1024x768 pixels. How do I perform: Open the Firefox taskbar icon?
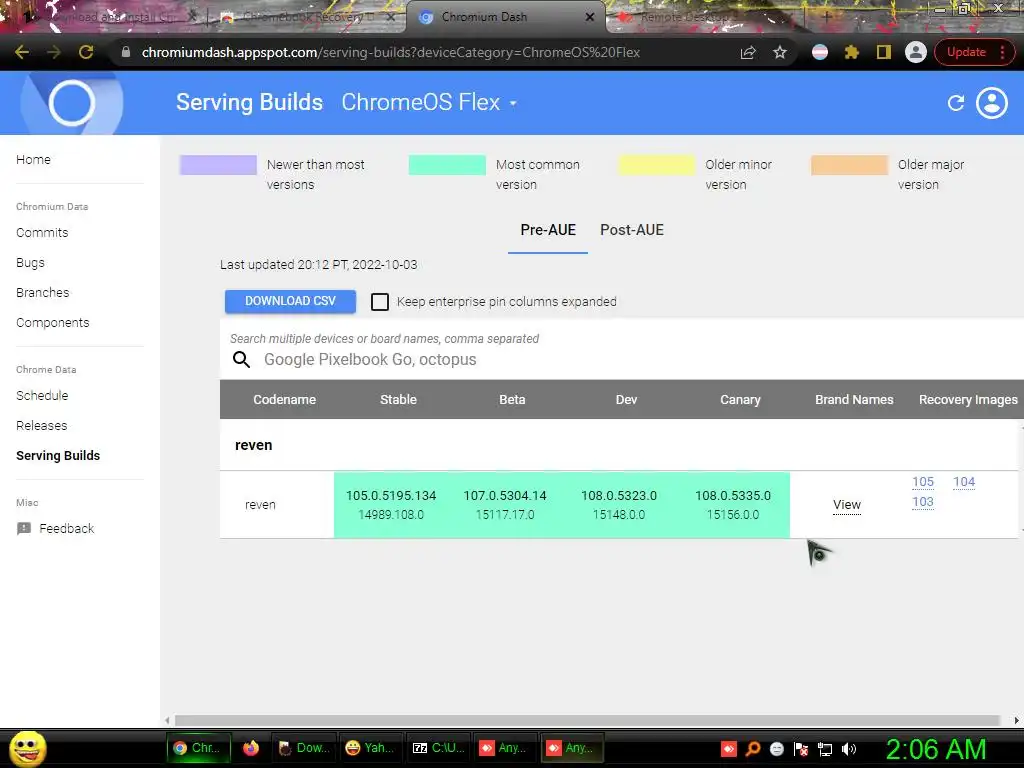(251, 748)
